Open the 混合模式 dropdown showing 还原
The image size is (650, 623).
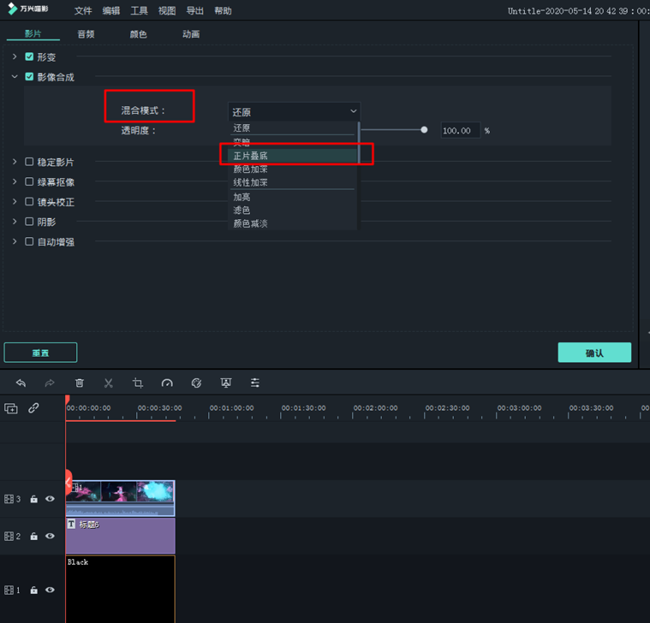coord(294,112)
